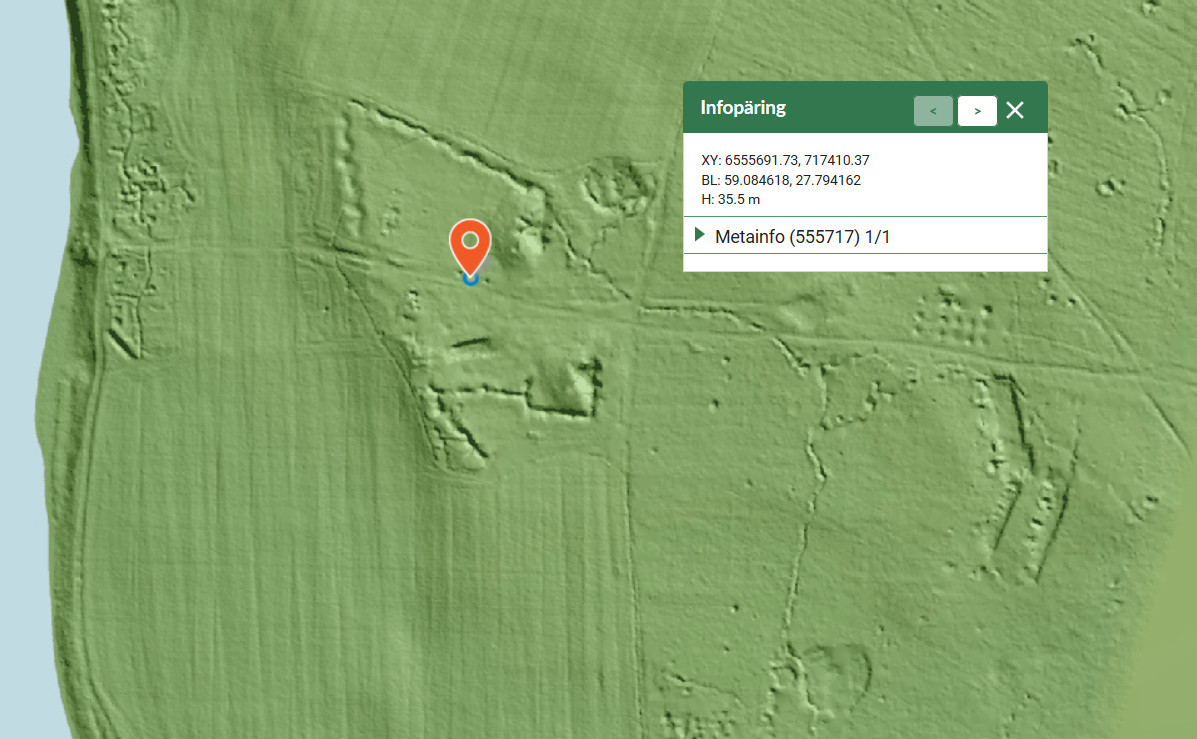Click the blue circle beneath the pin
The width and height of the screenshot is (1197, 739).
point(470,278)
